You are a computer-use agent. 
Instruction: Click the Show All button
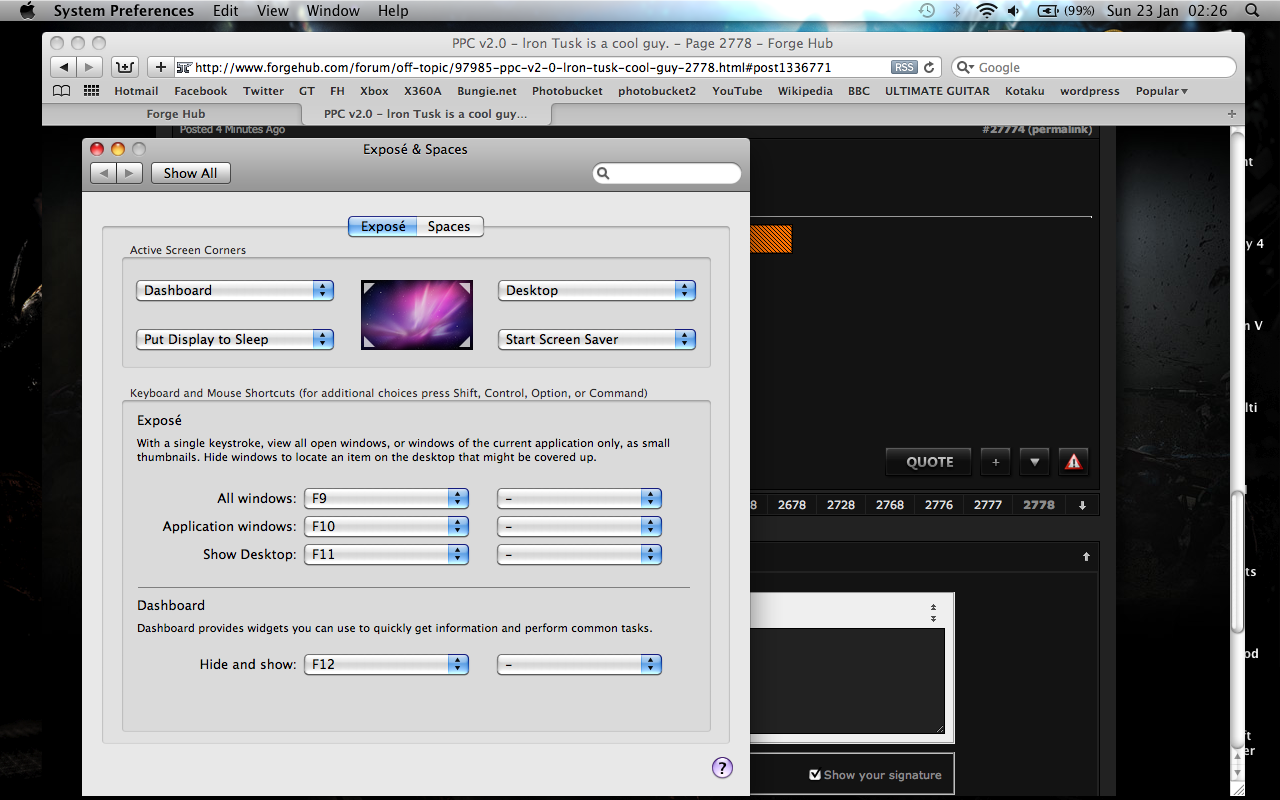coord(190,173)
